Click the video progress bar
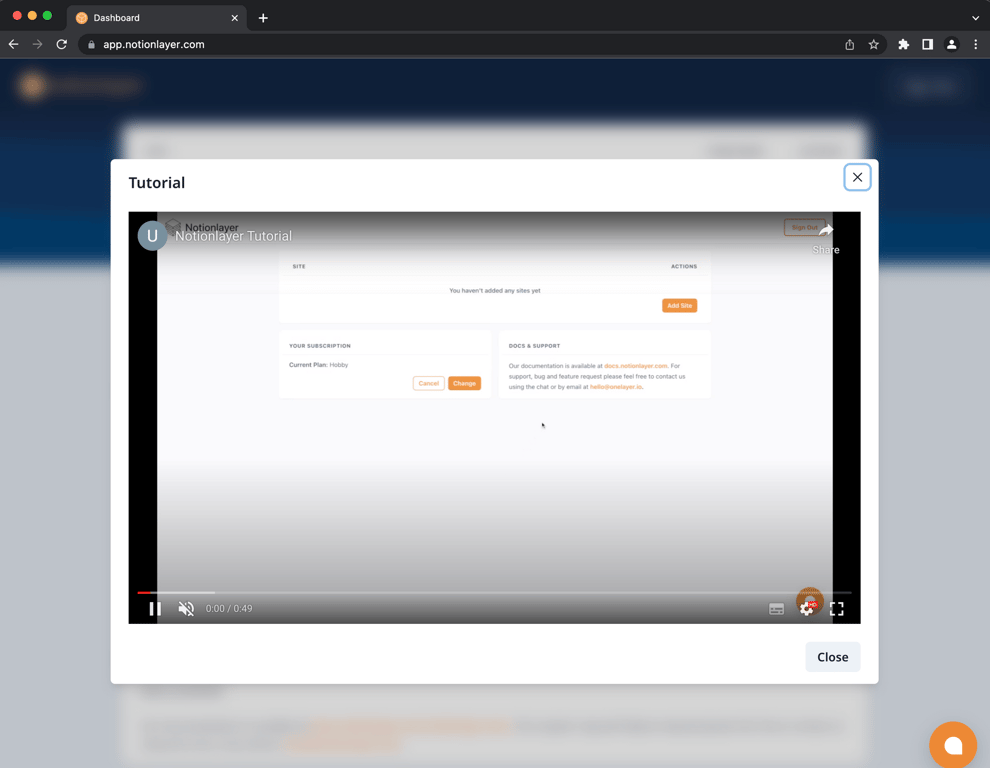990x768 pixels. click(x=494, y=592)
